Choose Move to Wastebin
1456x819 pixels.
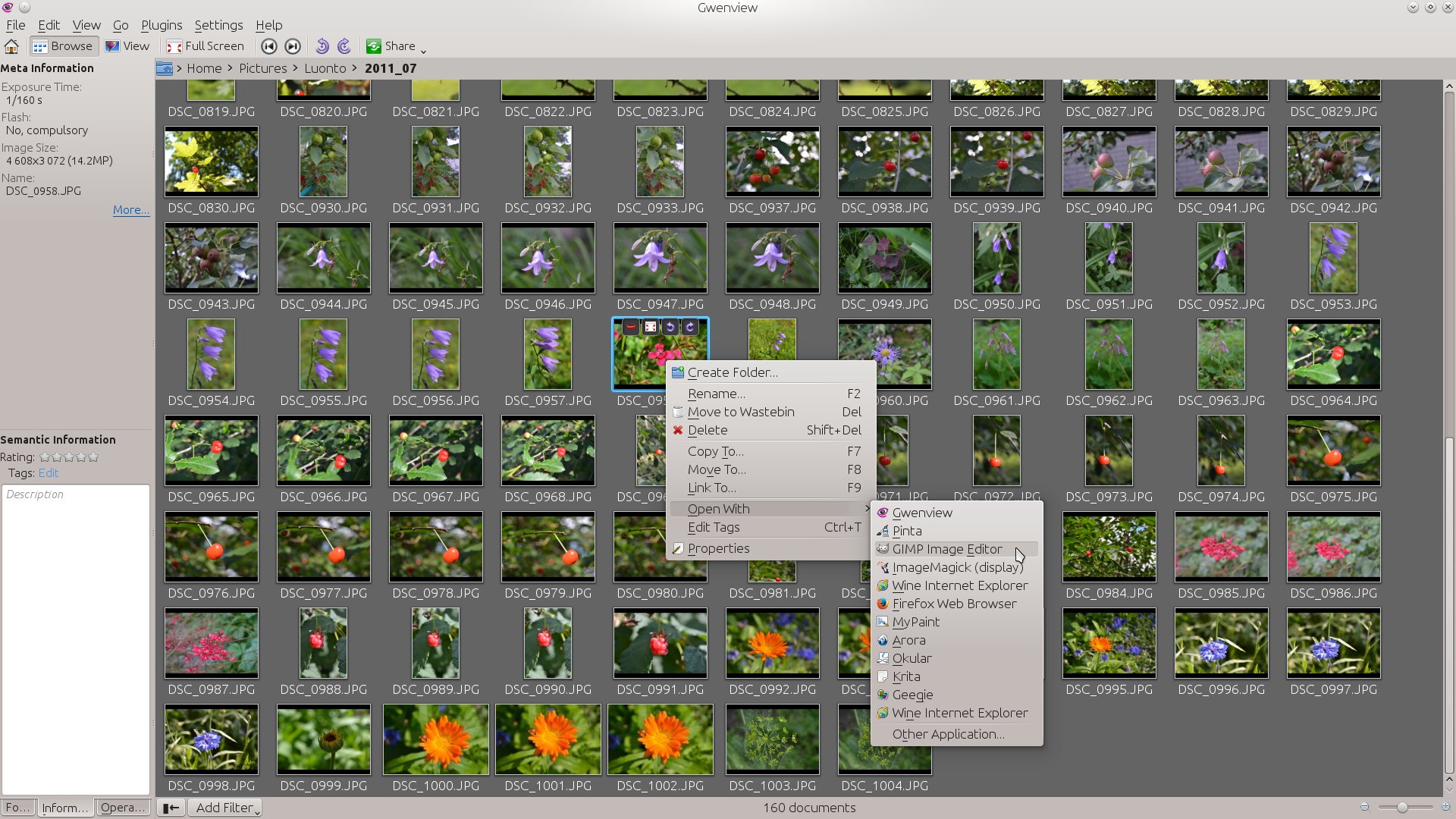[x=771, y=412]
